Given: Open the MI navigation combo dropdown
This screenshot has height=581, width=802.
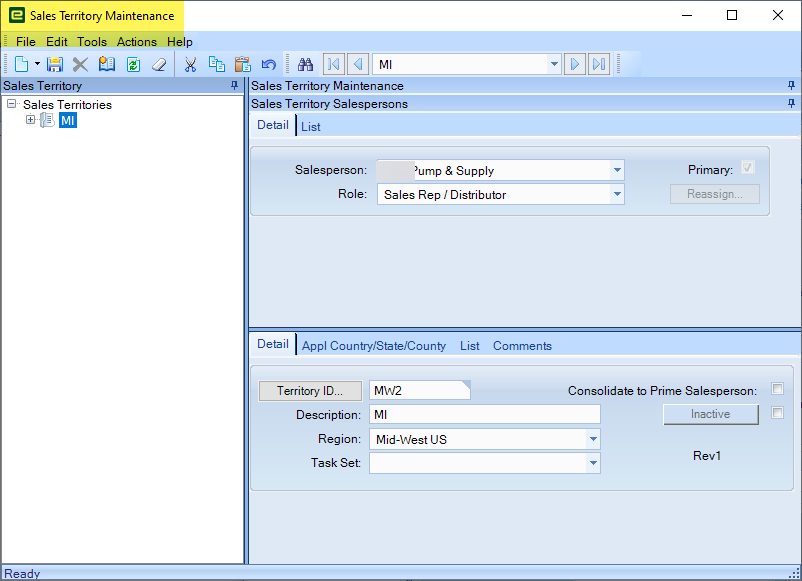Looking at the screenshot, I should click(x=554, y=64).
